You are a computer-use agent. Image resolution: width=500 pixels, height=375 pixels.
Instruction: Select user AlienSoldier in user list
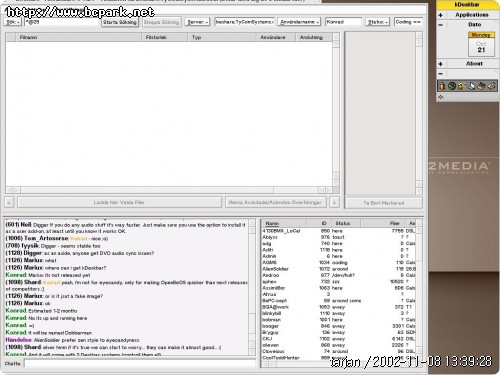coord(339,269)
